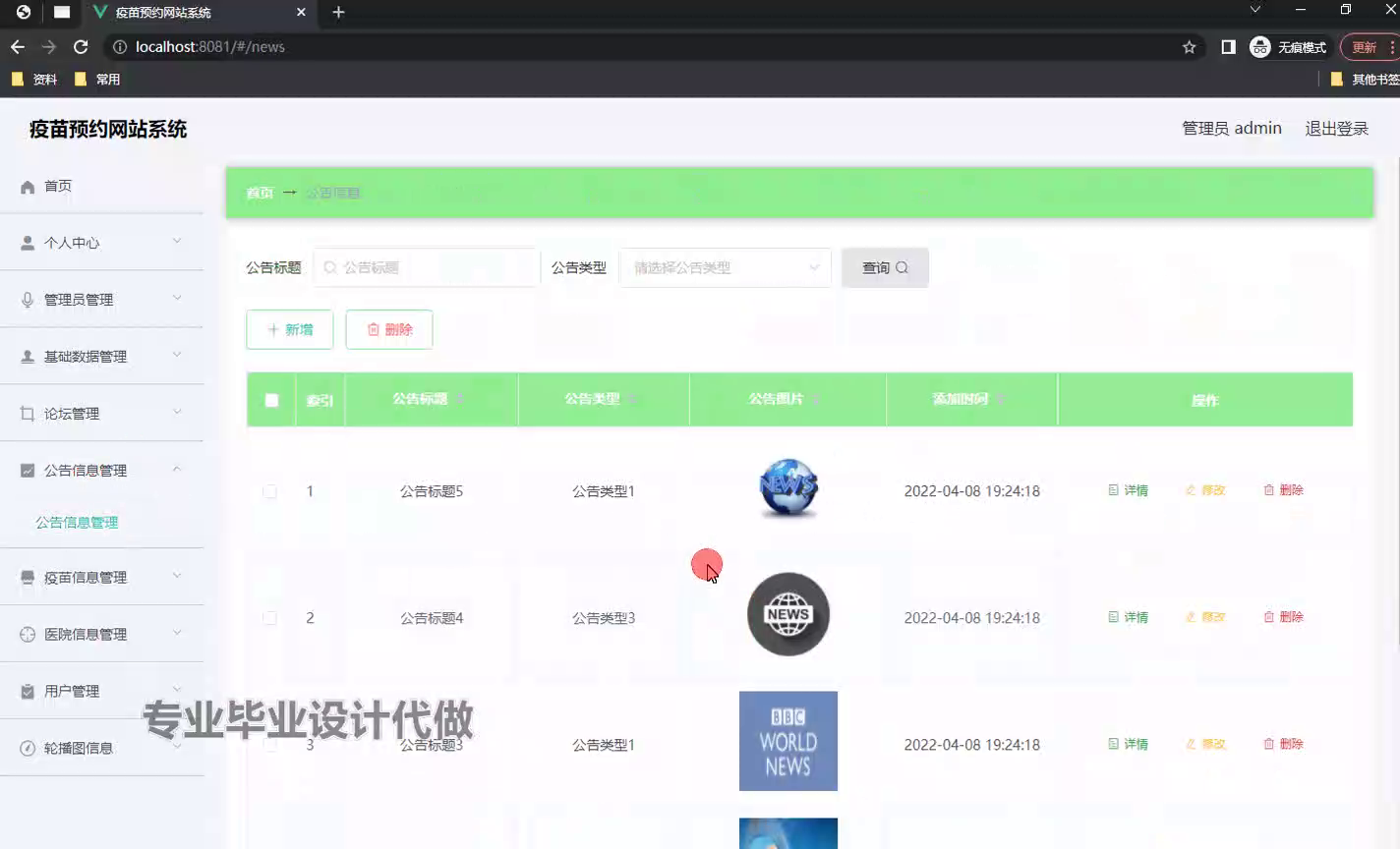Close the 疫苗预约网站系统 tab
This screenshot has height=849, width=1400.
click(x=301, y=13)
